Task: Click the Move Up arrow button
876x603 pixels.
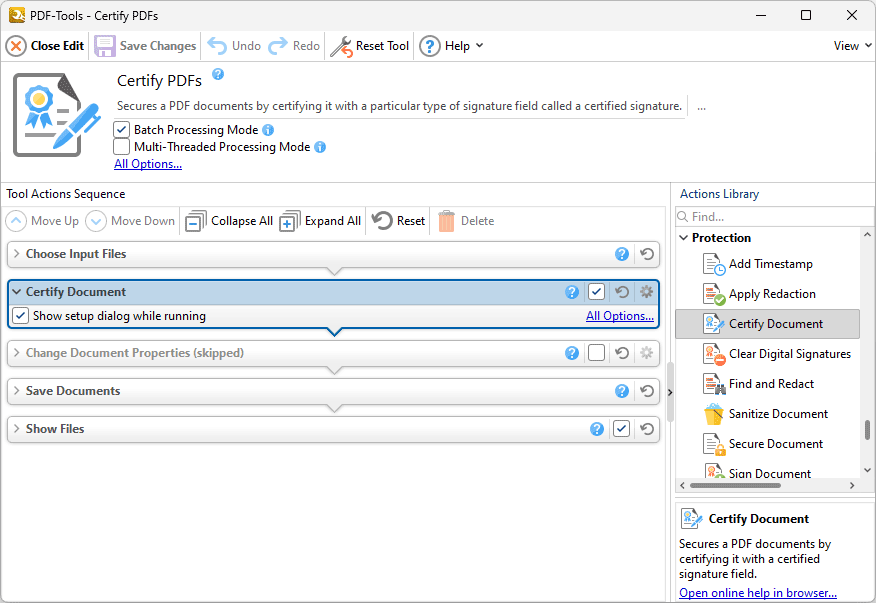Action: click(x=16, y=221)
